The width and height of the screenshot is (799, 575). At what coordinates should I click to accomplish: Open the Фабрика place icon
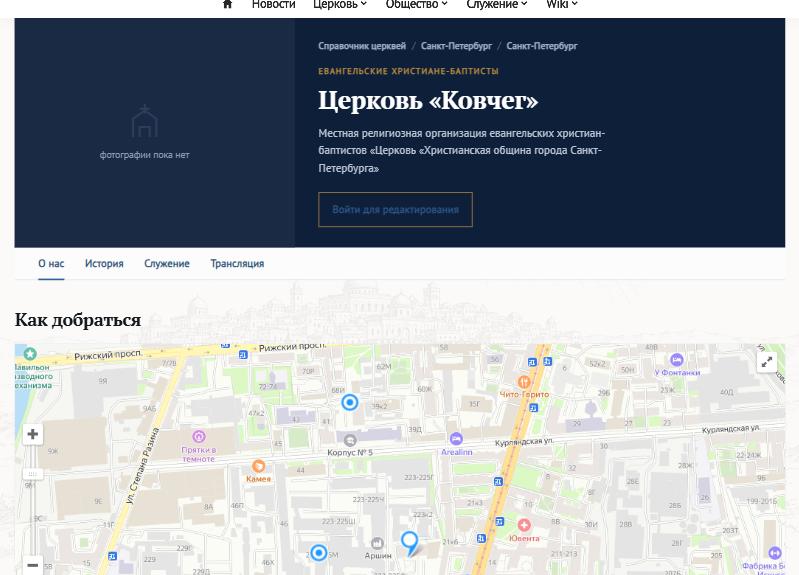775,553
